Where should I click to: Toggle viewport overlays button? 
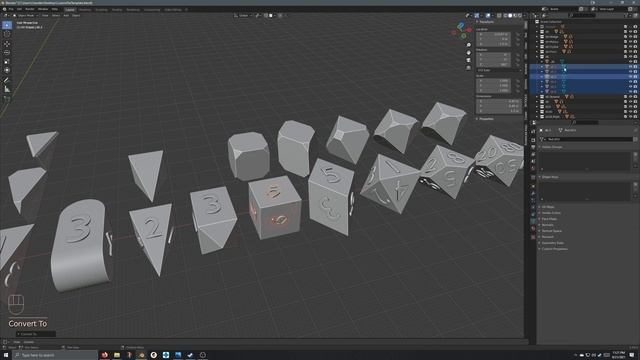488,16
